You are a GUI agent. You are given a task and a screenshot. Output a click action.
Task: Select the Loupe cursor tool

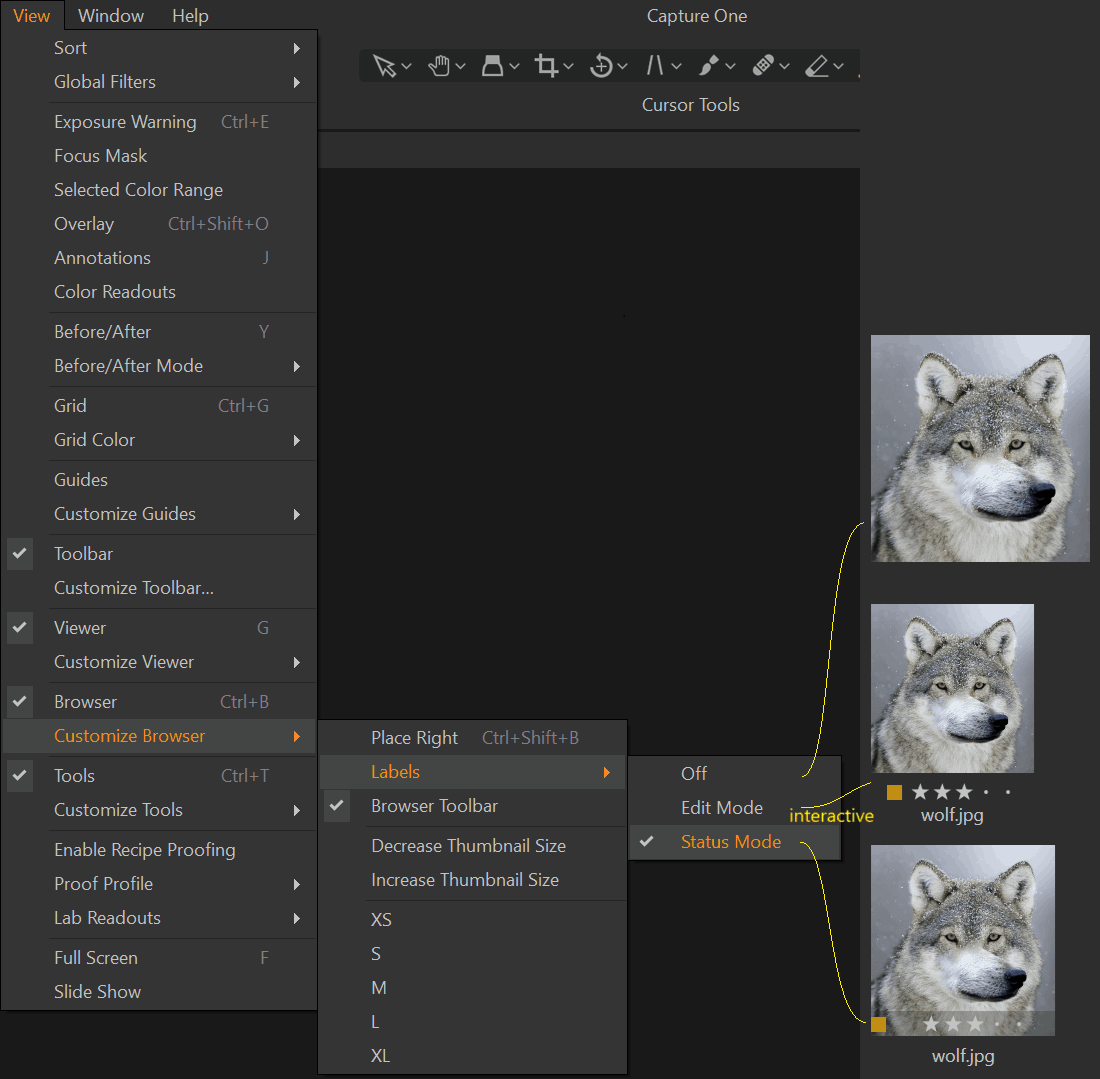click(x=492, y=66)
